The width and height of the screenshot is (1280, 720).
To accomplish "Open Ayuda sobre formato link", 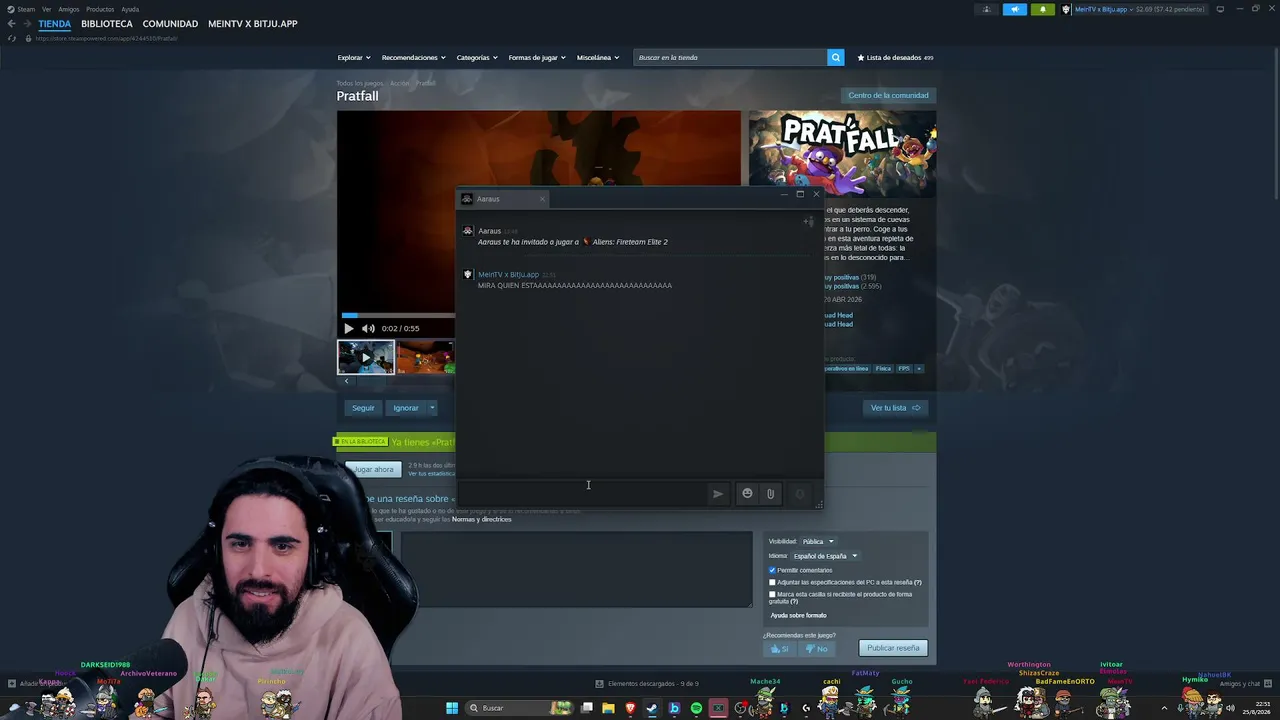I will (x=798, y=615).
